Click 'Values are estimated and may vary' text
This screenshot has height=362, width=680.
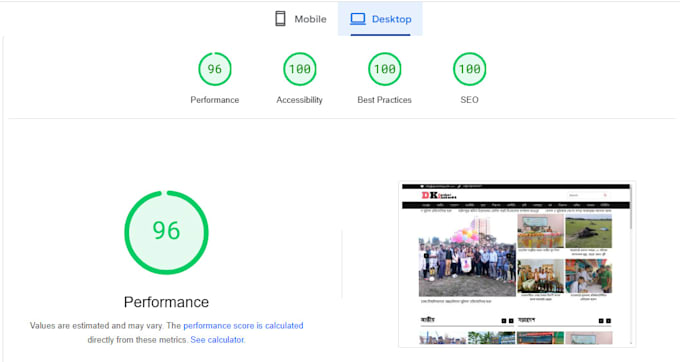(x=97, y=326)
